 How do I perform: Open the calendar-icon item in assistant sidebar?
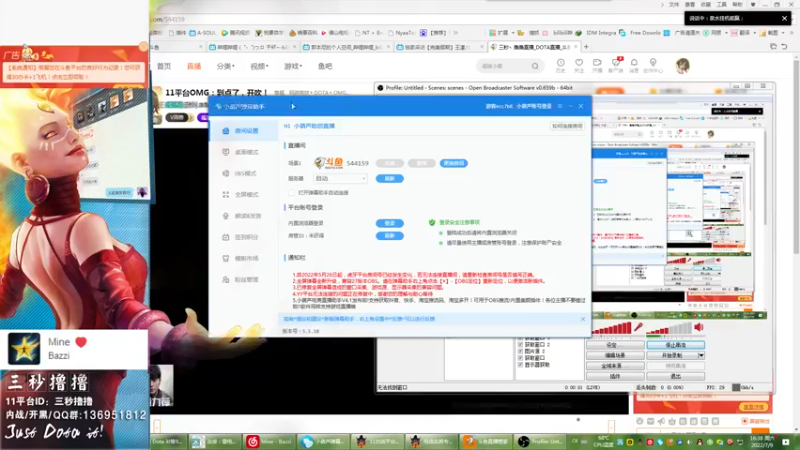(244, 237)
